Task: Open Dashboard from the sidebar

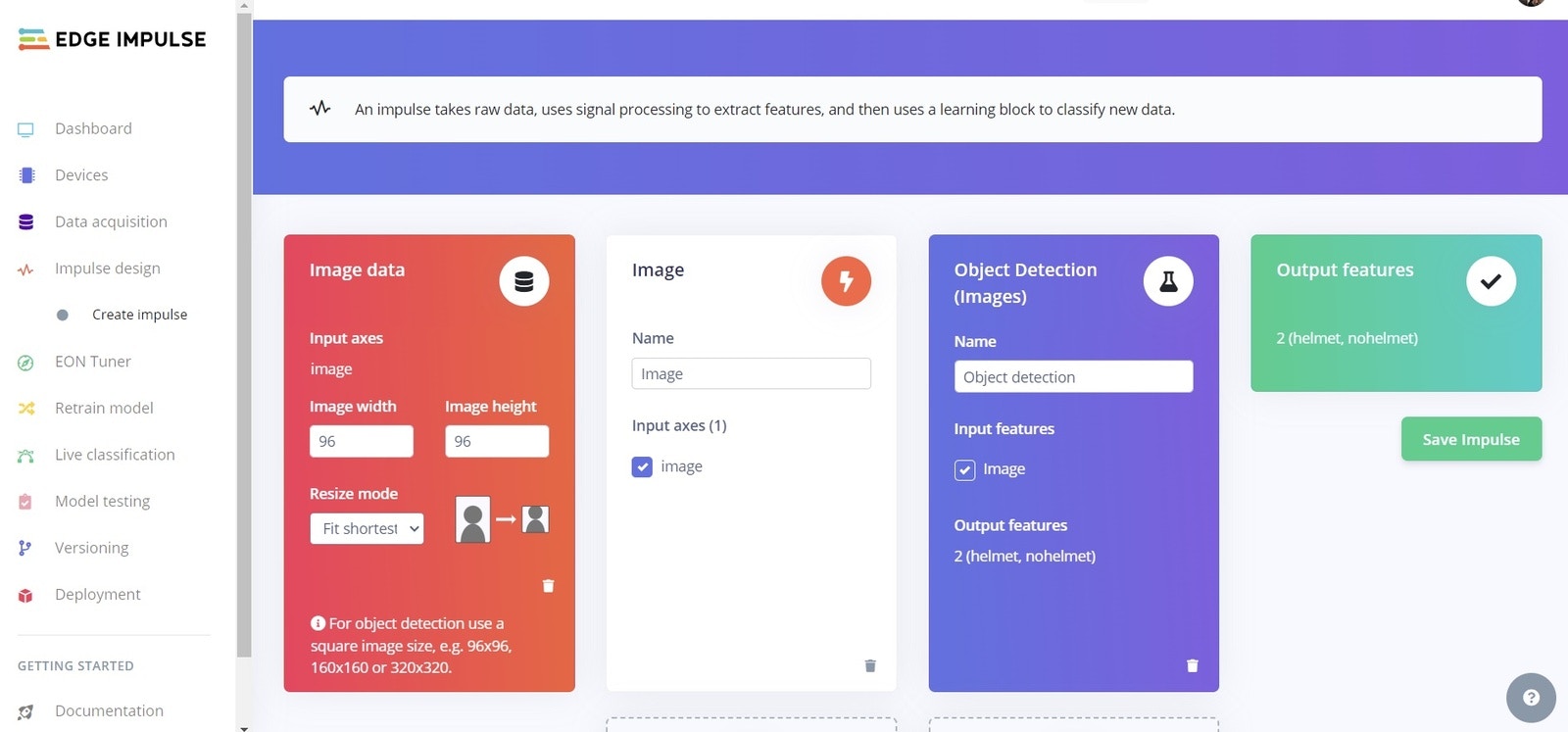Action: click(93, 129)
